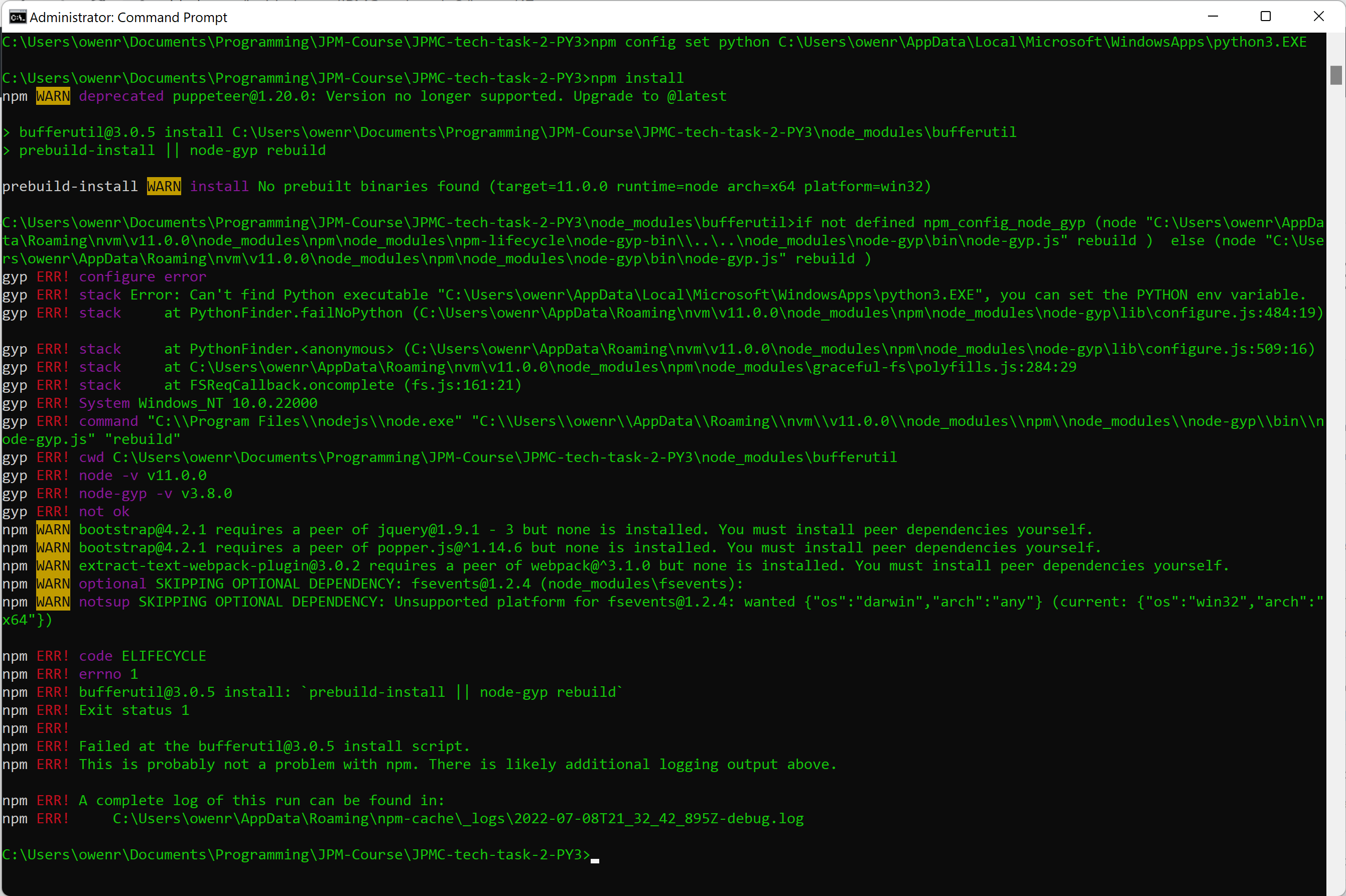Click the 'SKIPPING OPTIONAL DEPENDENCY: fsevents@1.2.4' warning

click(343, 583)
